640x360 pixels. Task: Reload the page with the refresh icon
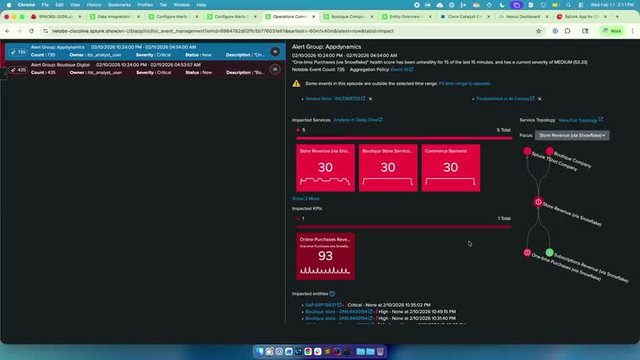[x=31, y=31]
